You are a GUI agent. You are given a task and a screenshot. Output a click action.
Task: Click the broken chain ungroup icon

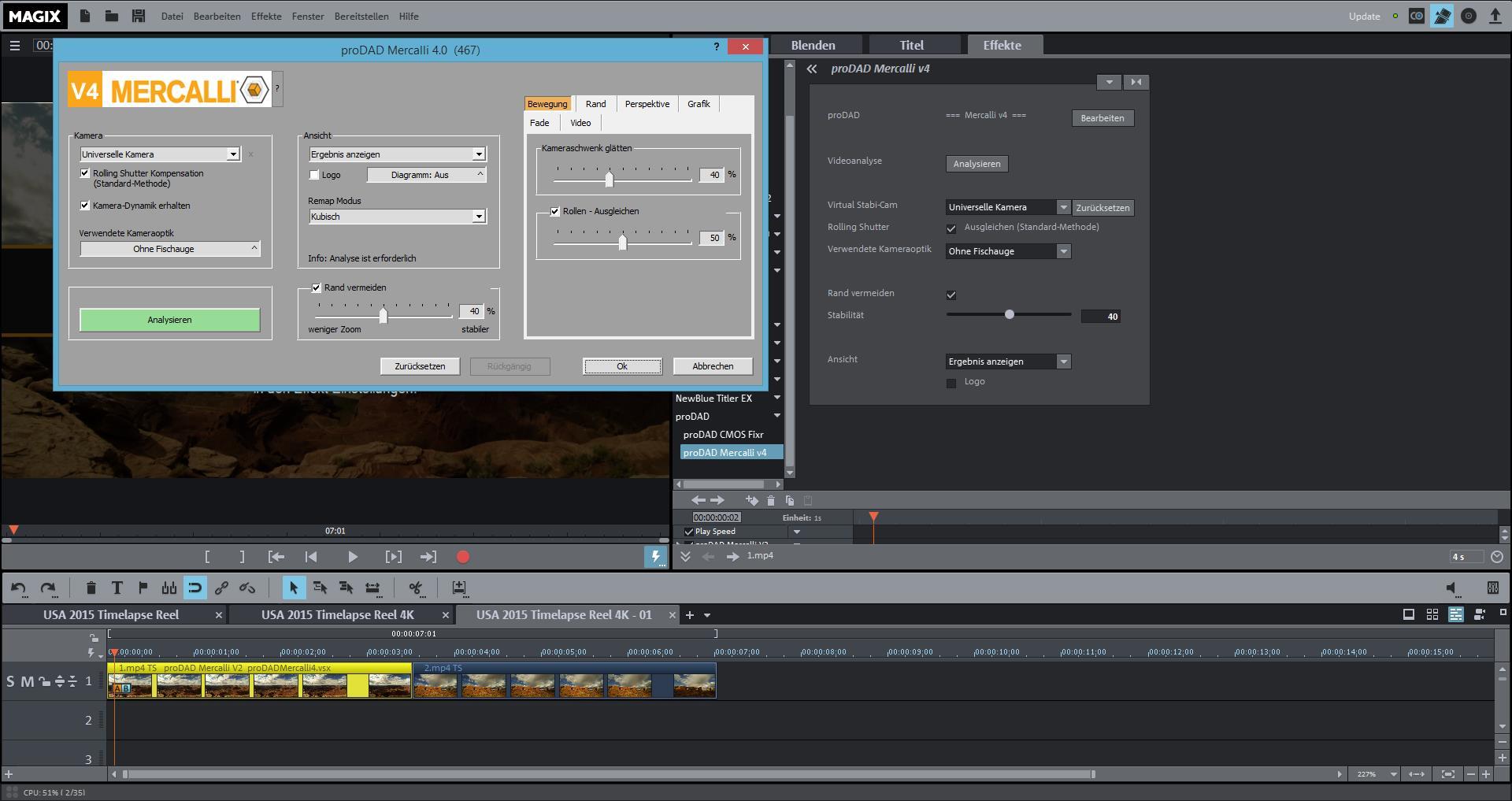[x=247, y=588]
